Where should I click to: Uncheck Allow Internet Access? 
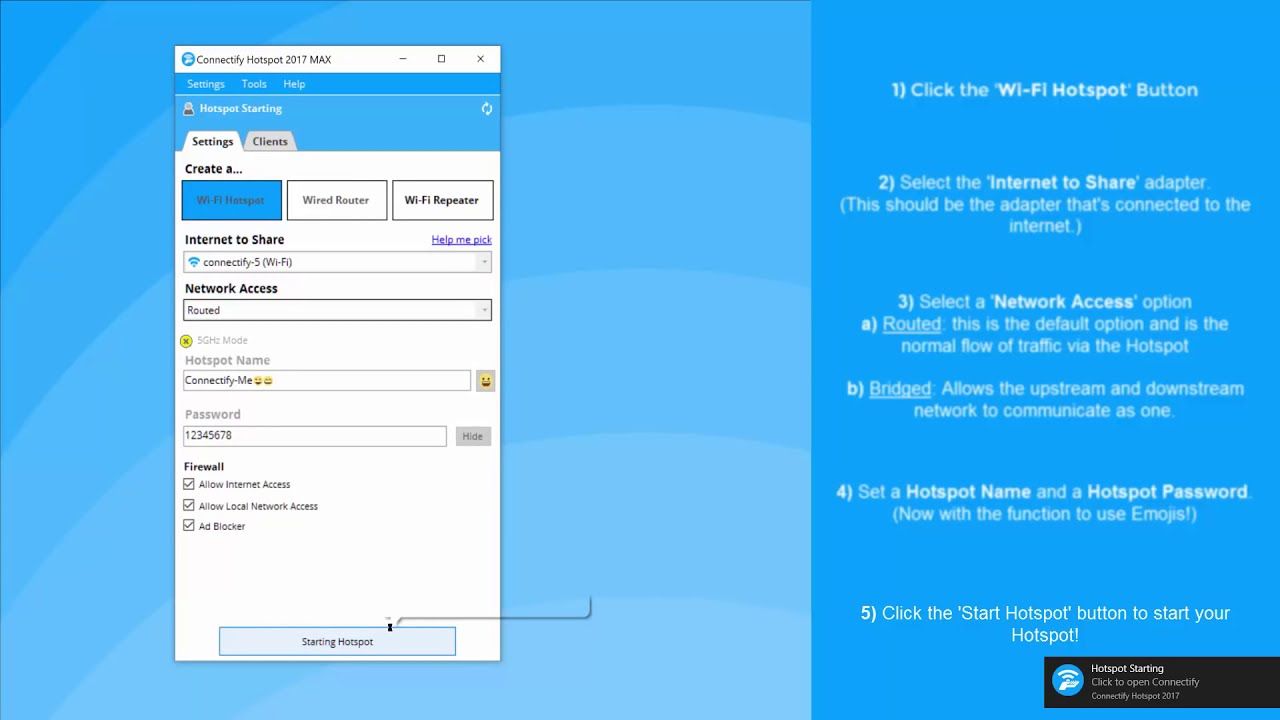[x=189, y=484]
